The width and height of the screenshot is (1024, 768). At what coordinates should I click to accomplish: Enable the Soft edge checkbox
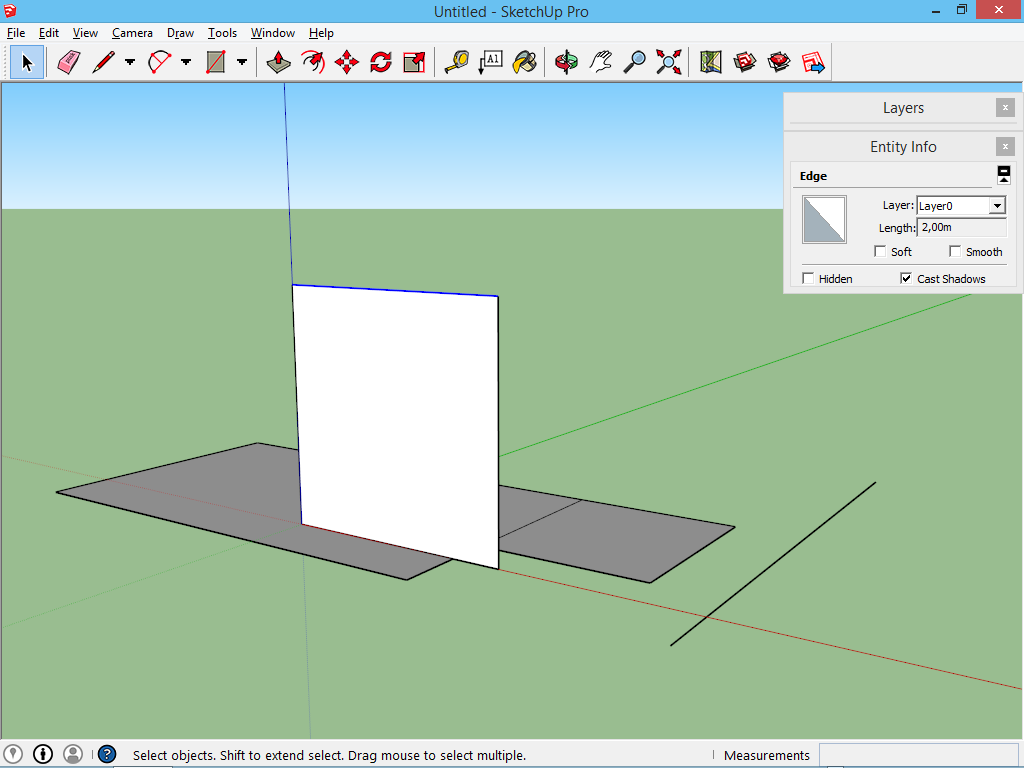tap(880, 252)
